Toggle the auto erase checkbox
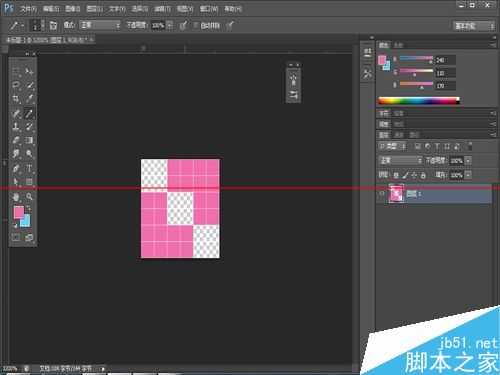This screenshot has height=375, width=500. click(x=196, y=25)
